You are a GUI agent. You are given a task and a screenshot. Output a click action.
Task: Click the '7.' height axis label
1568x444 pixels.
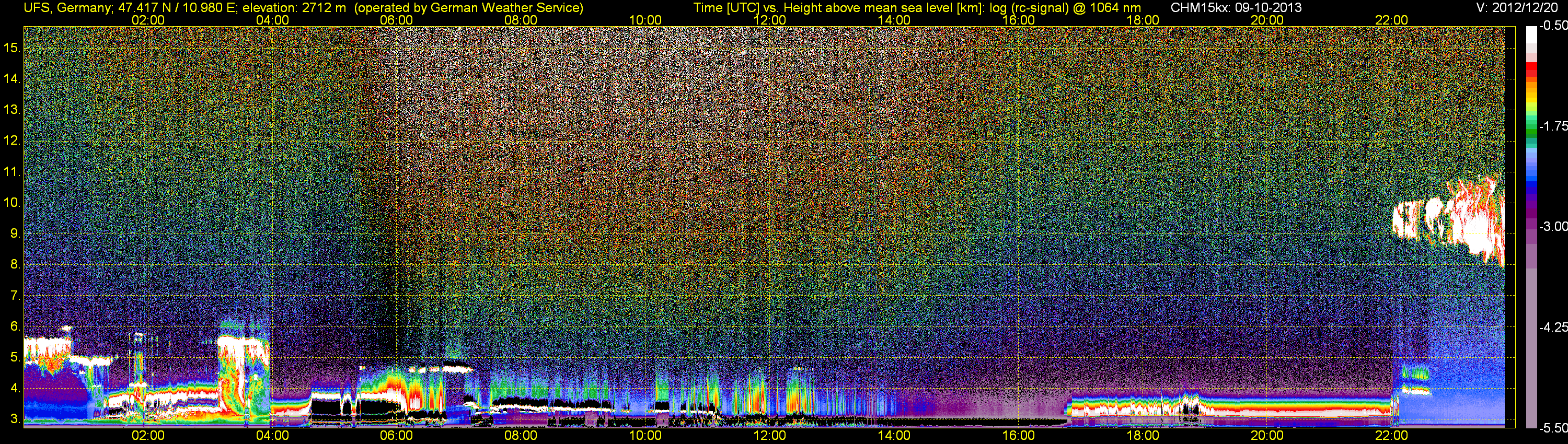[x=15, y=296]
